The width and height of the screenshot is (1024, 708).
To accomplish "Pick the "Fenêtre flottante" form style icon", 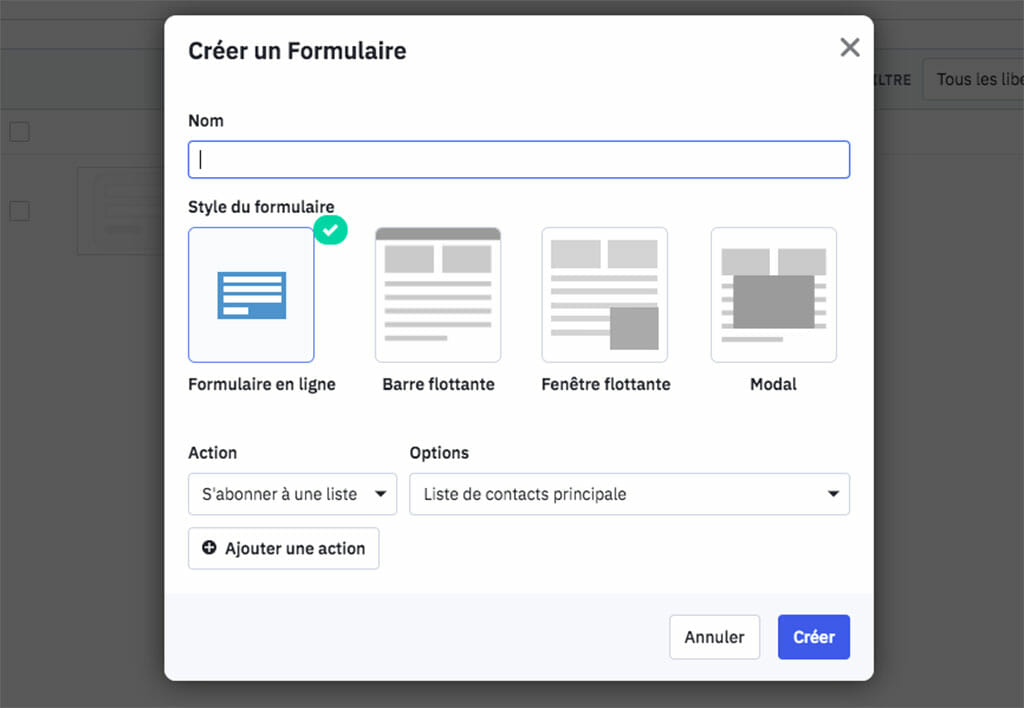I will pos(605,294).
